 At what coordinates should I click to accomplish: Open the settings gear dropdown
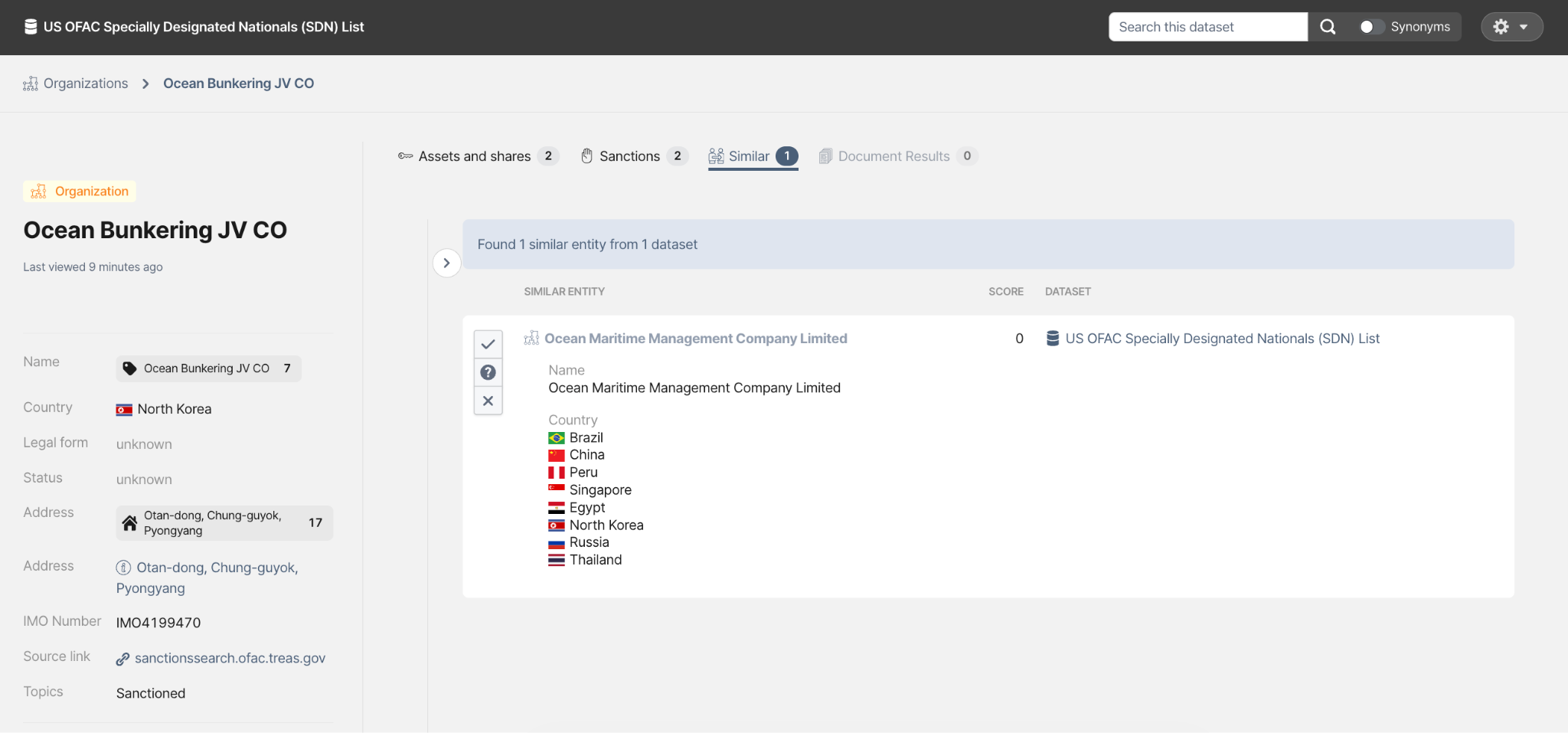click(1511, 27)
